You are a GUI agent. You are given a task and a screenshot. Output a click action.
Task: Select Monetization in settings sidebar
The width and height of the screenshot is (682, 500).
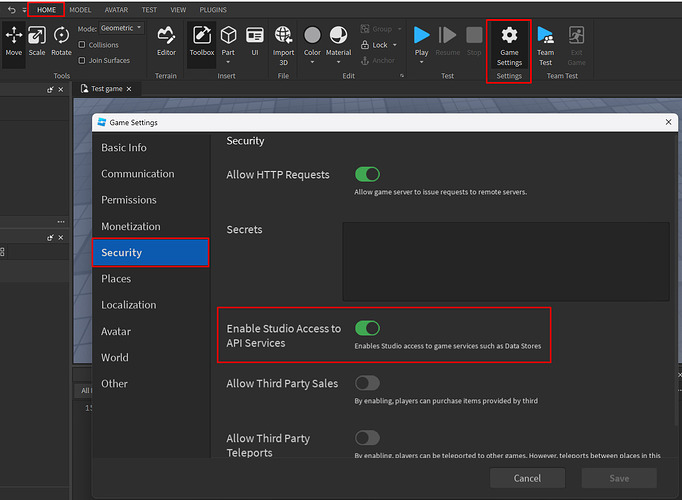tap(131, 226)
